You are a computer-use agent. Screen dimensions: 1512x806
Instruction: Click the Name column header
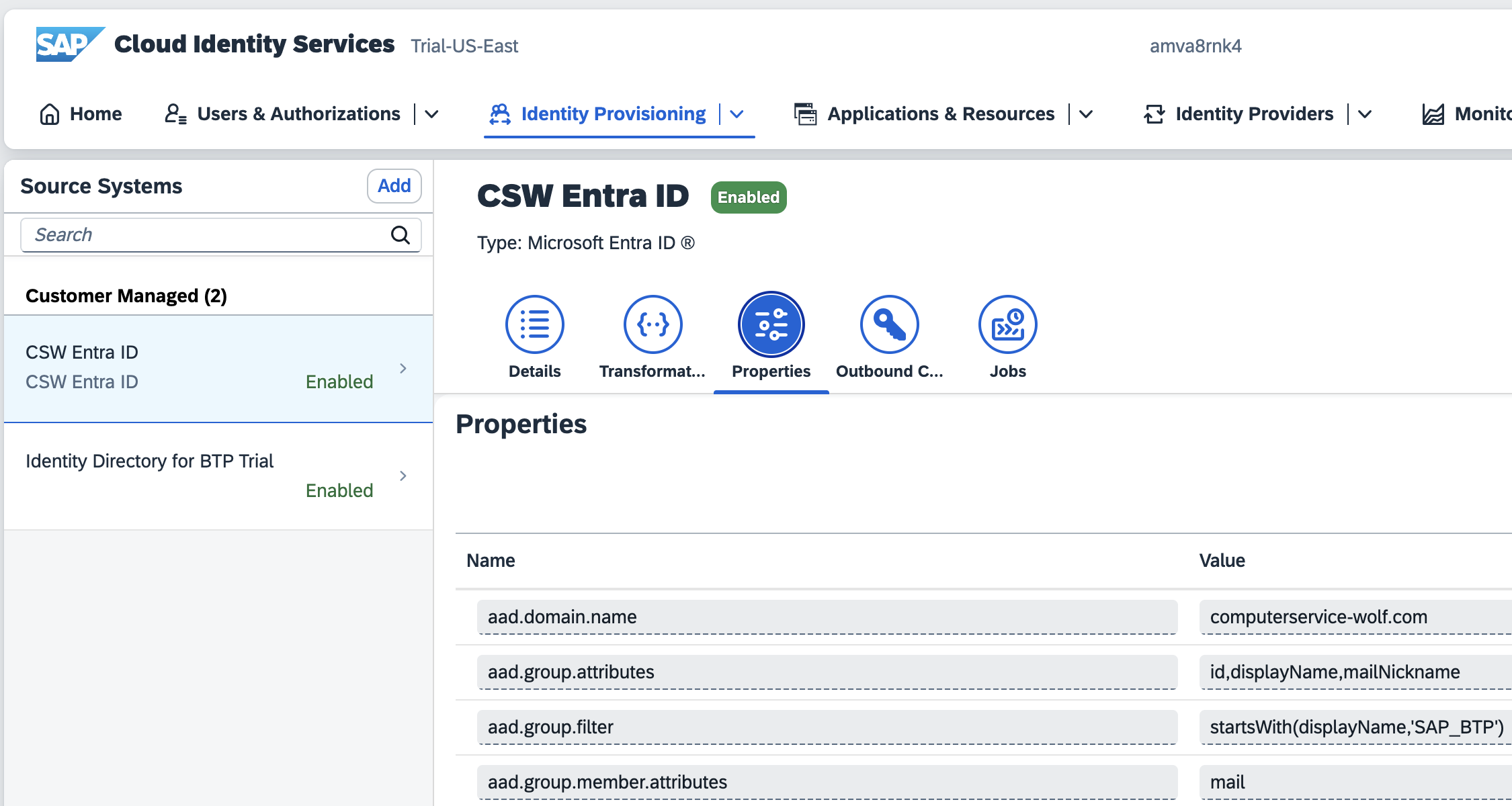coord(491,561)
